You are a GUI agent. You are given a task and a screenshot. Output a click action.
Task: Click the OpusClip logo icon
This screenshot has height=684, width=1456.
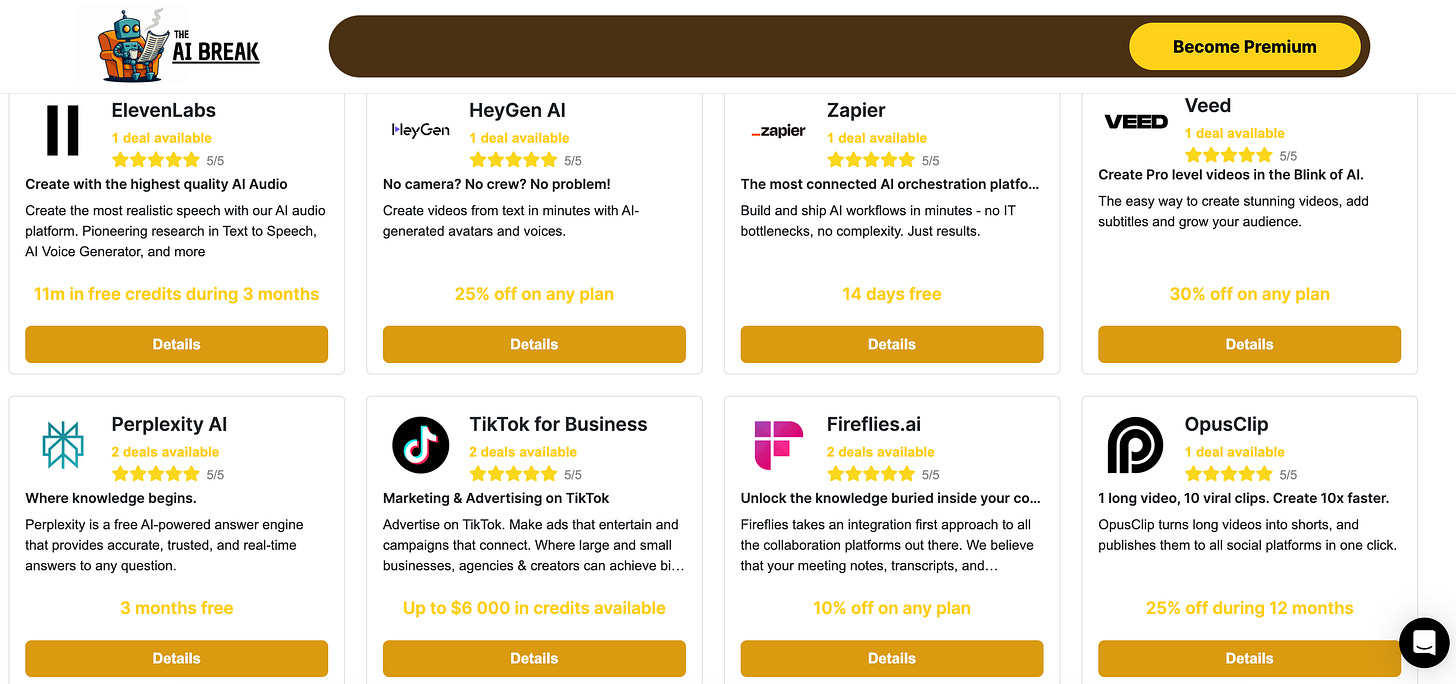1135,445
